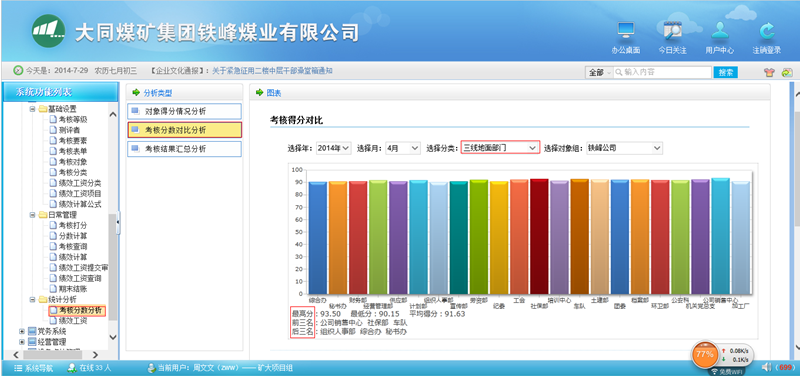Click the shirt skin icon

point(769,72)
